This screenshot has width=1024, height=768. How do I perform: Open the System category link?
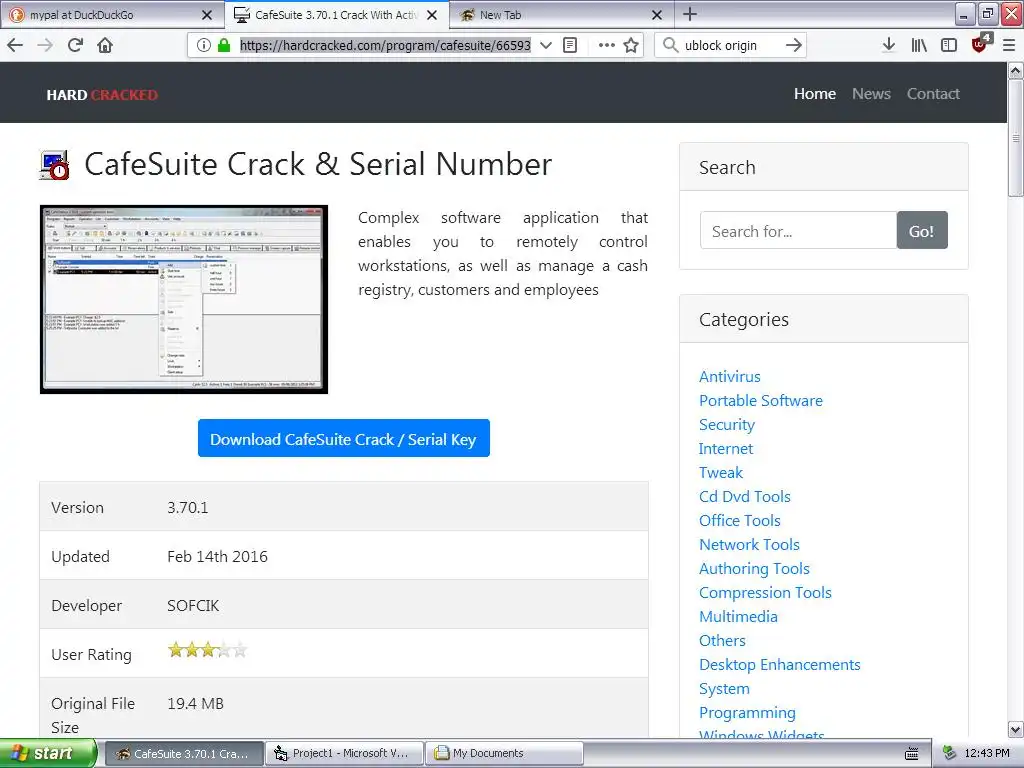tap(724, 688)
